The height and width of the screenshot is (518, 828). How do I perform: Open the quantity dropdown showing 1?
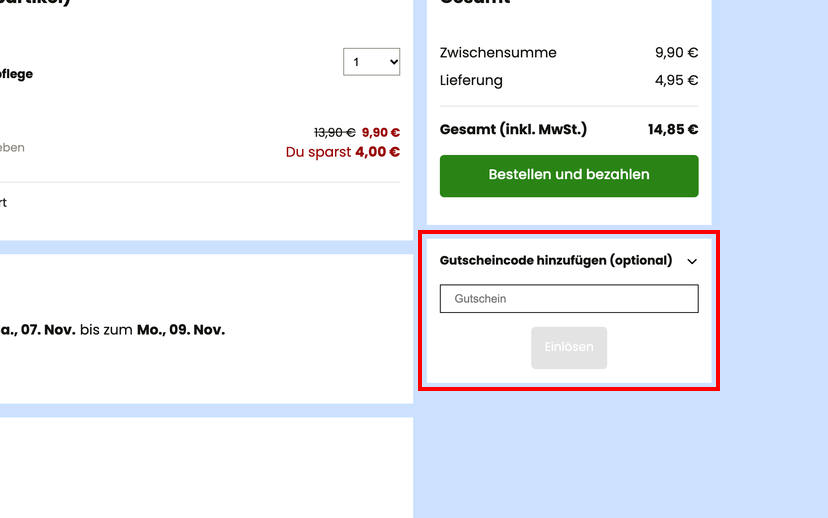371,62
